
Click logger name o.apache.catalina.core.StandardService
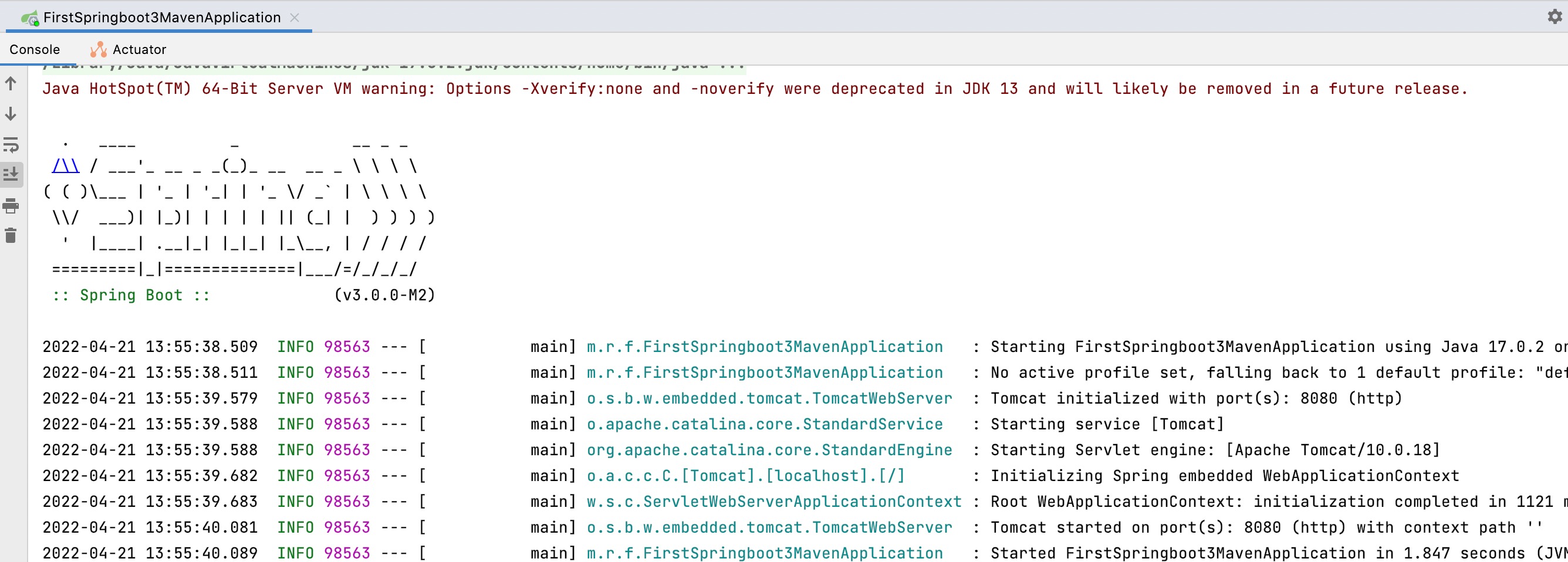[765, 424]
